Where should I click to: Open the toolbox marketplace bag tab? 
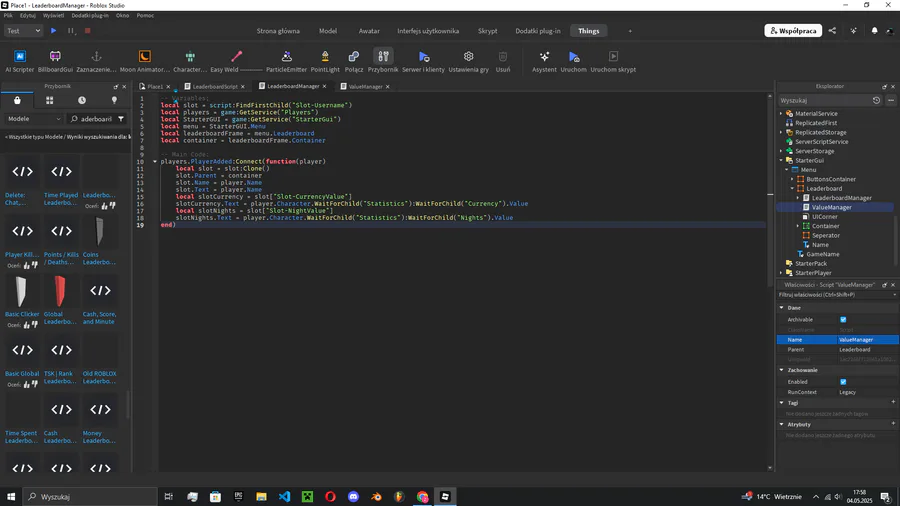pyautogui.click(x=17, y=100)
